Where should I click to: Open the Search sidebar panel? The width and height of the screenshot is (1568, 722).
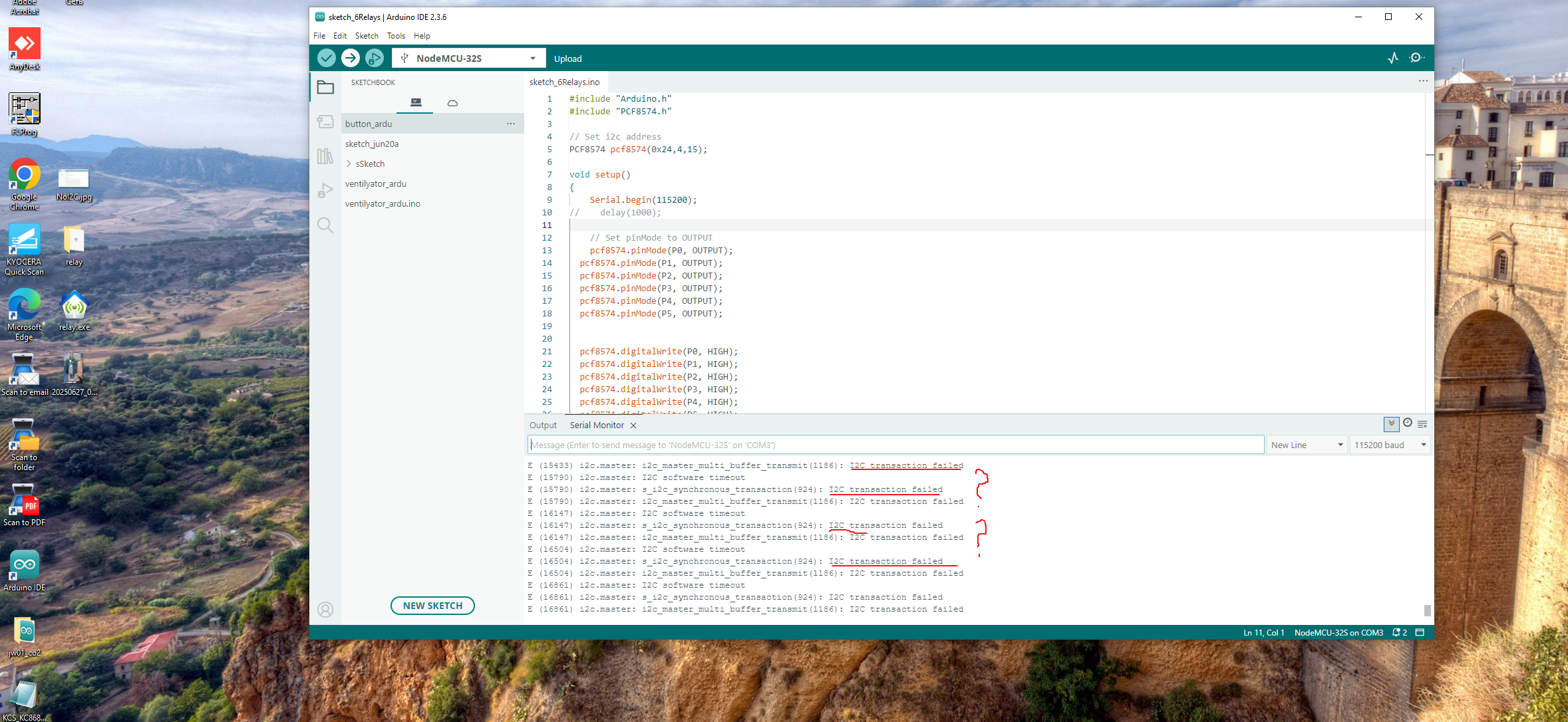click(x=325, y=225)
